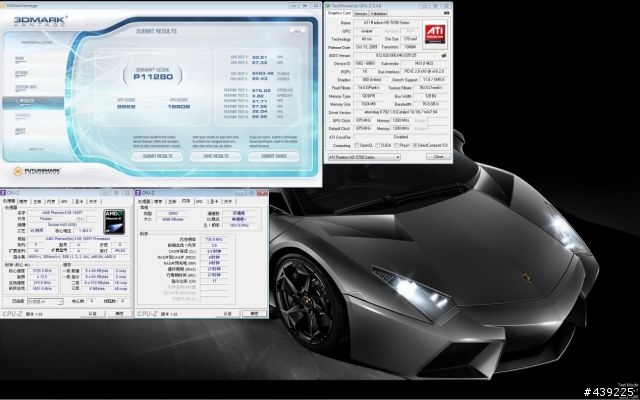This screenshot has width=640, height=400.
Task: Click the 3DMark Vantage logo
Action: (39, 20)
